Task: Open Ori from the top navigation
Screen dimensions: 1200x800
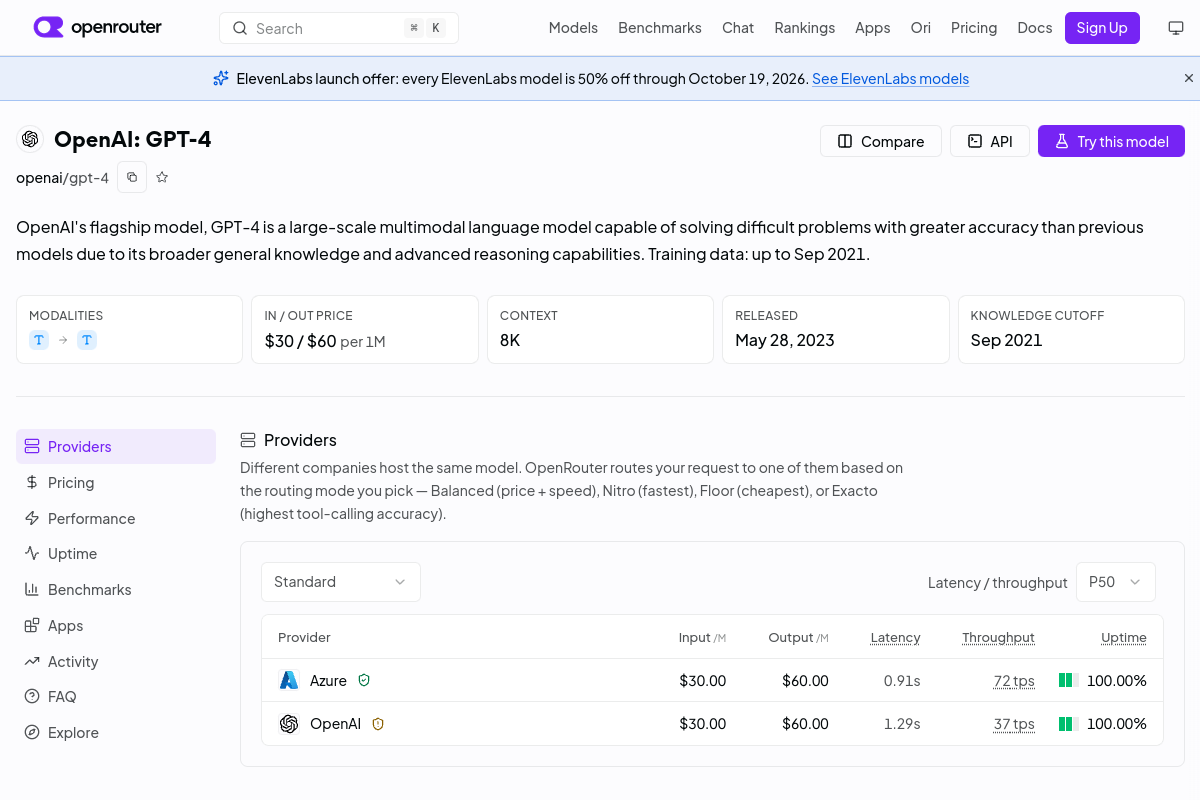Action: pos(920,28)
